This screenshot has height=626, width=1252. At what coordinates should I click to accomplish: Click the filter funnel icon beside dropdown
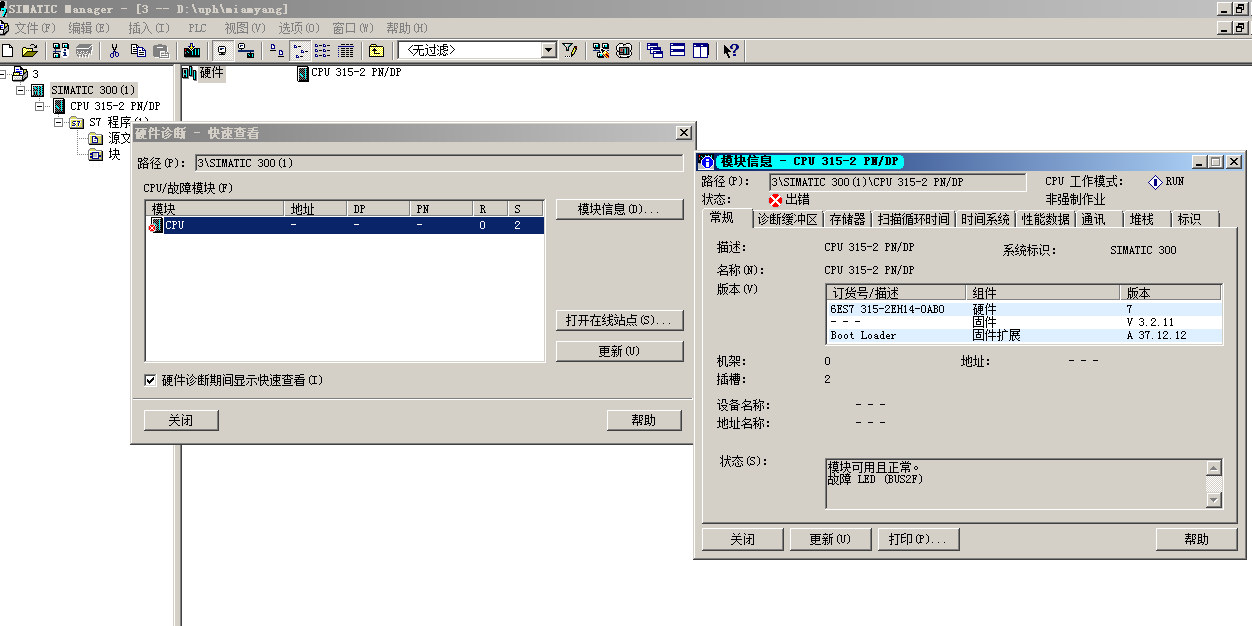tap(570, 50)
